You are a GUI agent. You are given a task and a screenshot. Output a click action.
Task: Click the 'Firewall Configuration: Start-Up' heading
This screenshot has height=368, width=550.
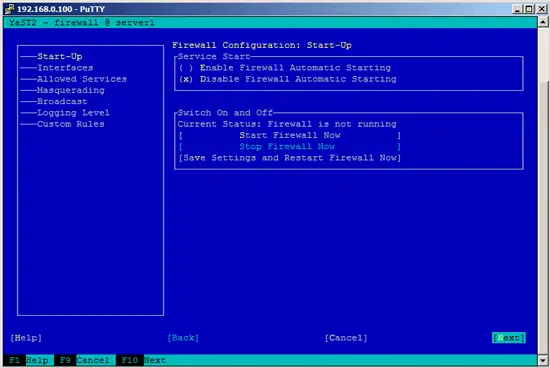[x=262, y=45]
